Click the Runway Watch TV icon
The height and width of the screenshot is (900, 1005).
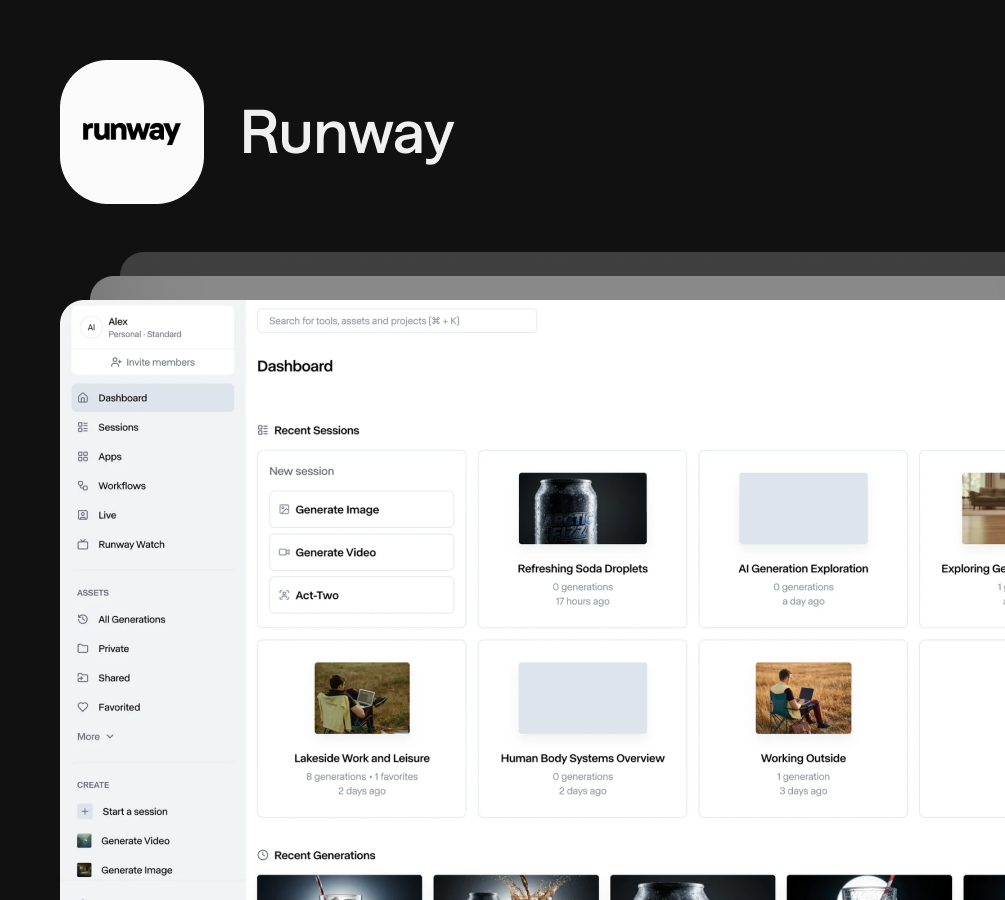click(83, 544)
